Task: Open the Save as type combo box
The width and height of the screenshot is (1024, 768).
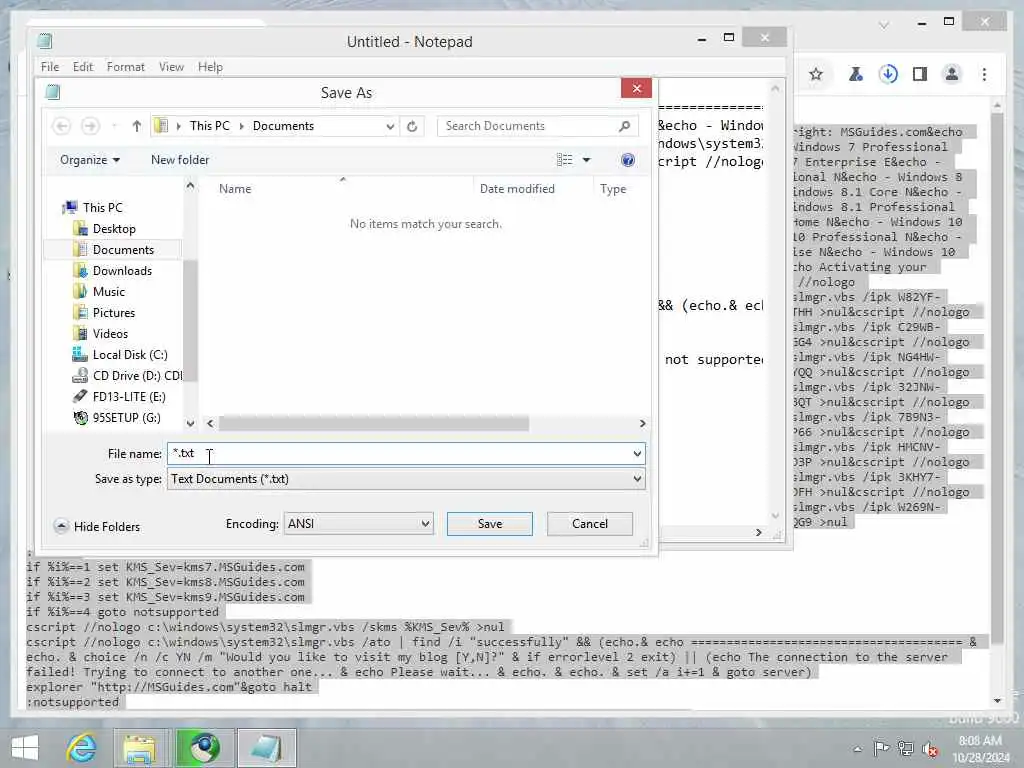Action: coord(406,479)
